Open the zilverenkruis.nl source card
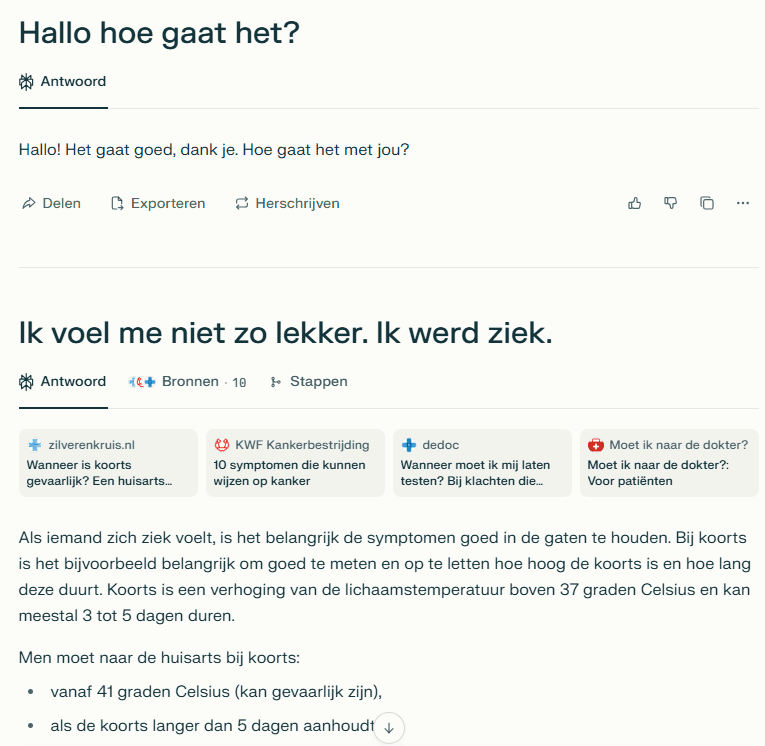Viewport: 765px width, 746px height. pyautogui.click(x=108, y=463)
